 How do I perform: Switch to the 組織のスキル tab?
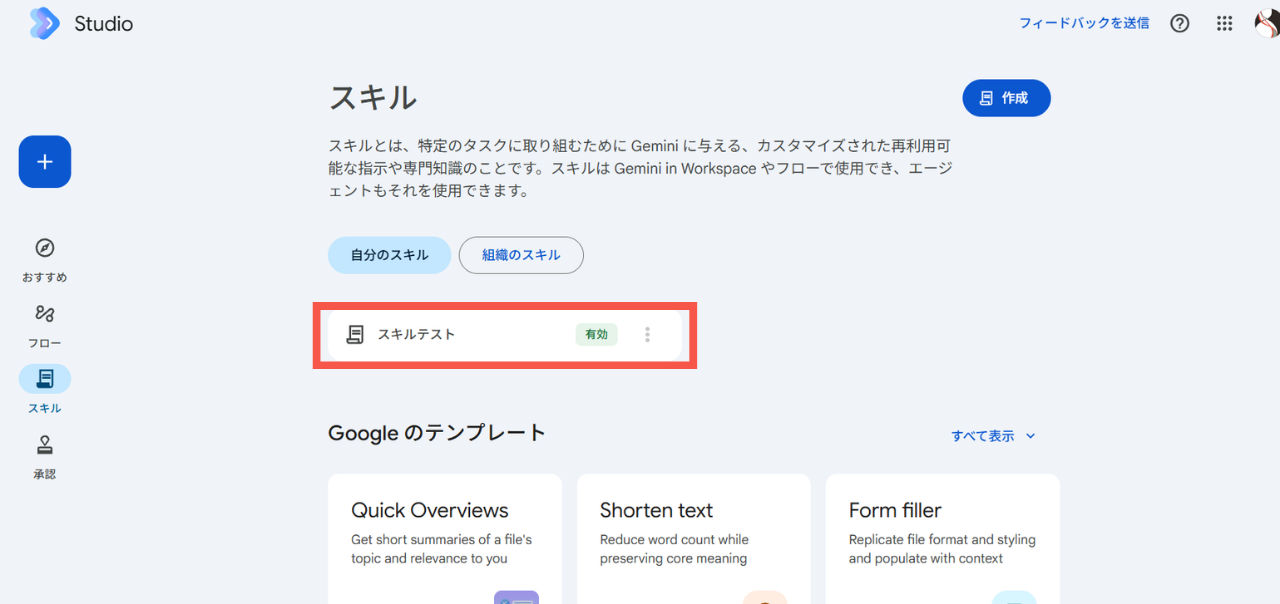tap(521, 255)
